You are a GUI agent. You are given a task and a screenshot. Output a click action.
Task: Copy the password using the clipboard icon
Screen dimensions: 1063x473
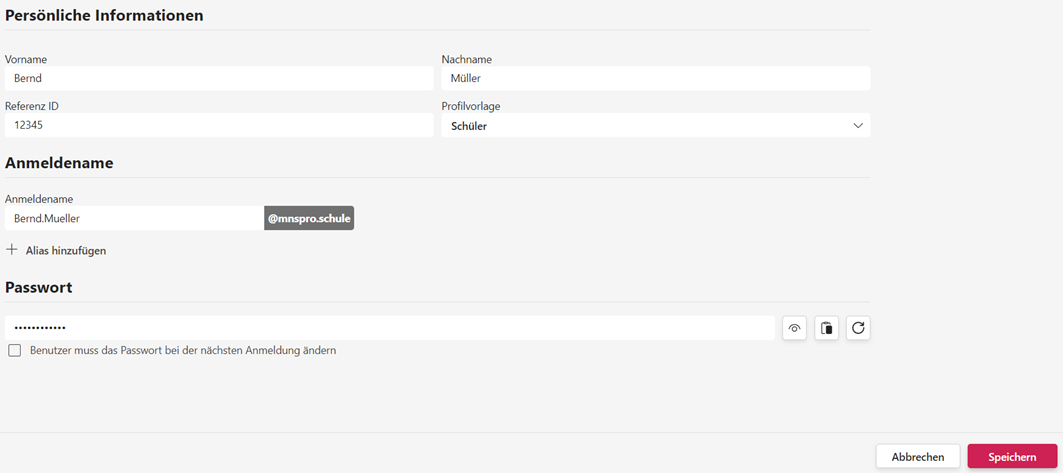tap(826, 328)
